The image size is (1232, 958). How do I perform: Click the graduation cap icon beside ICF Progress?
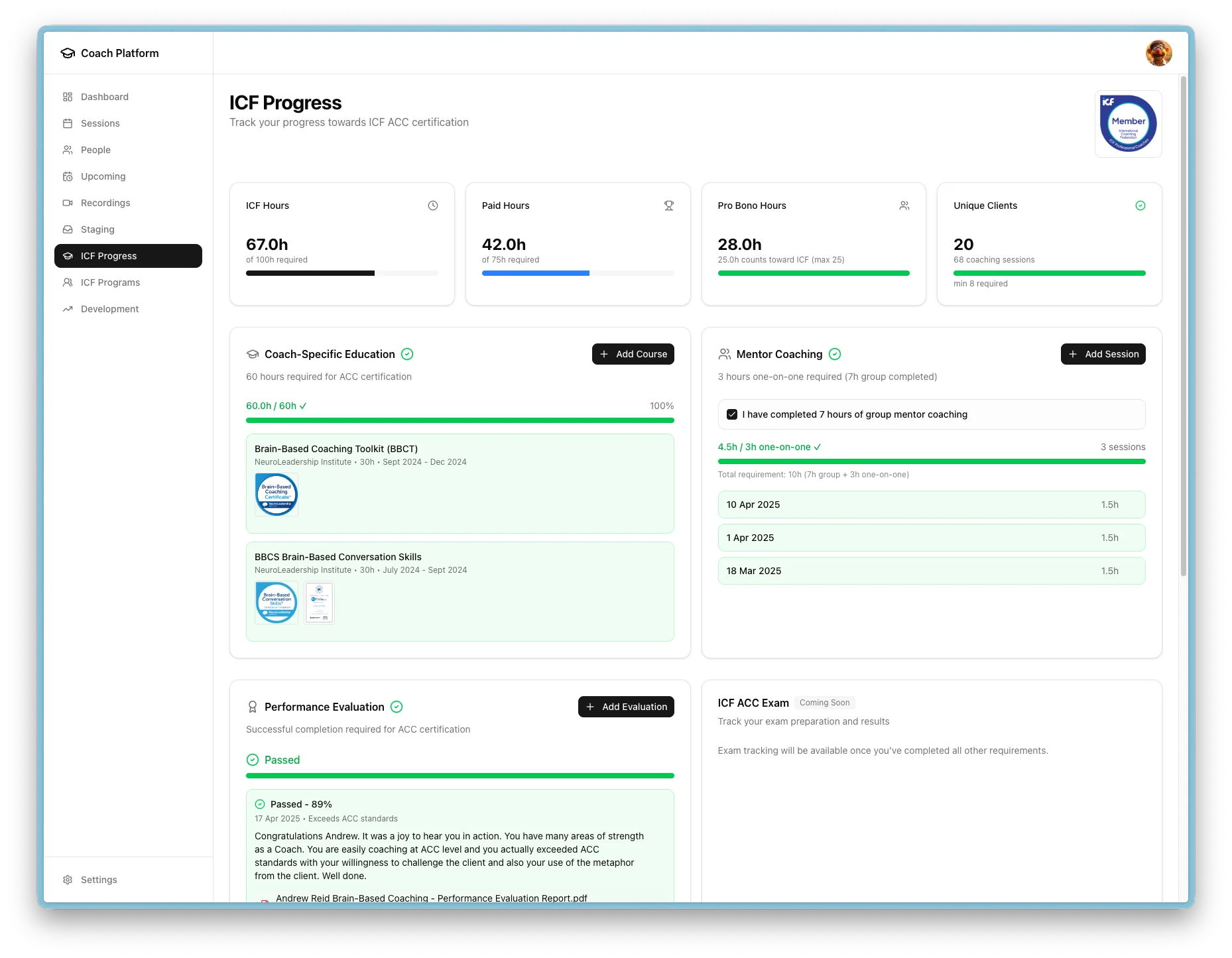[68, 256]
